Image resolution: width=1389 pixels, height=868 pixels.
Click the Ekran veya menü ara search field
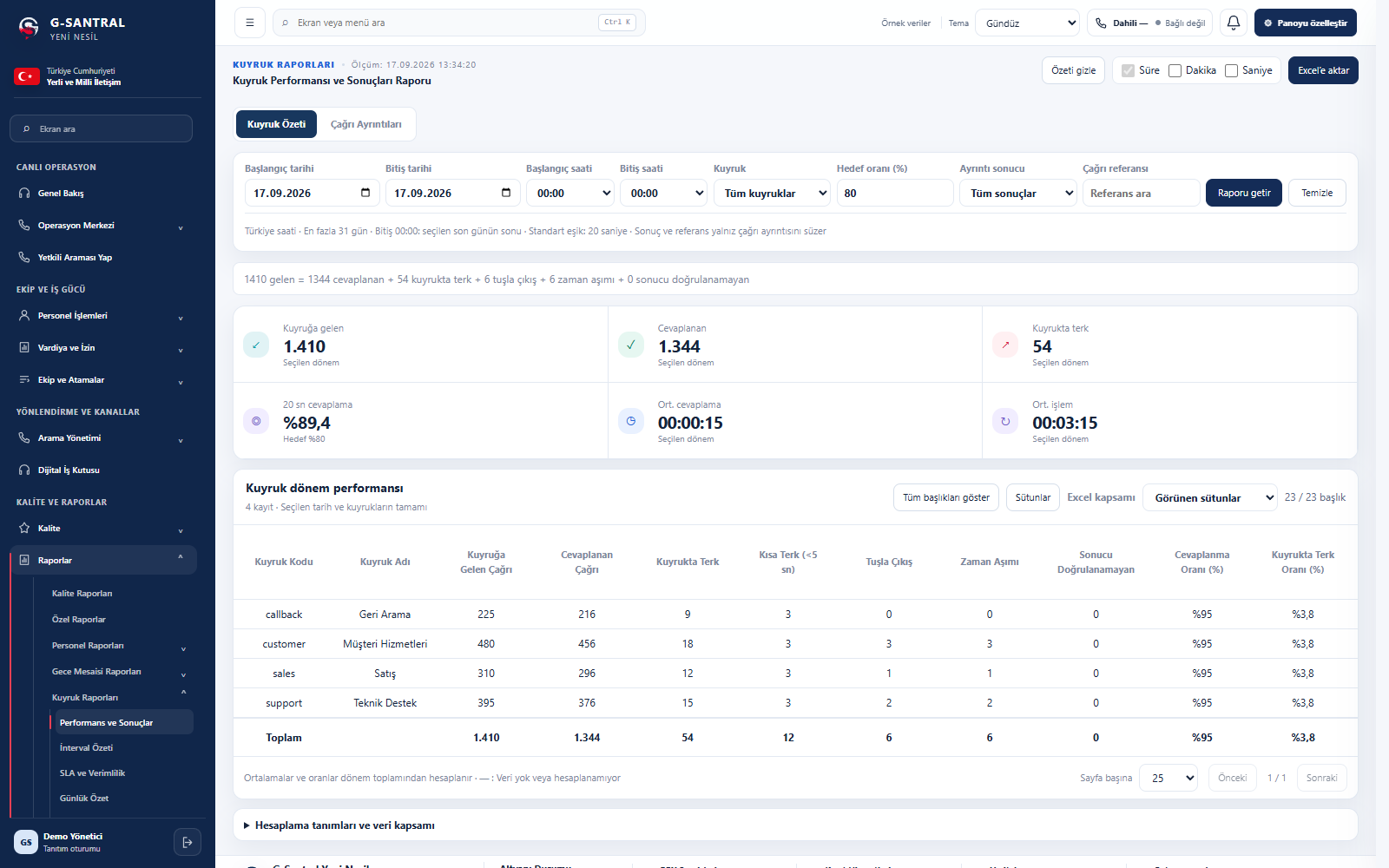point(459,23)
